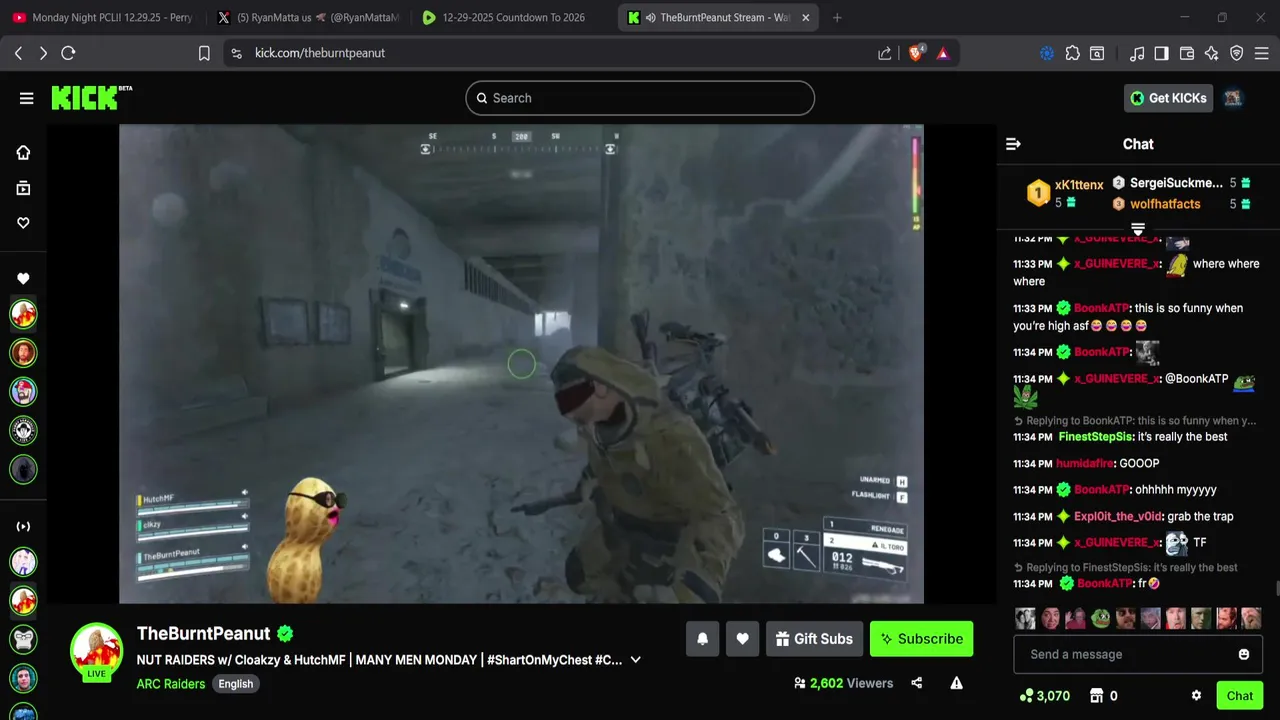The image size is (1280, 720).
Task: Open Brave Leo AI sparkle icon
Action: coord(1212,53)
